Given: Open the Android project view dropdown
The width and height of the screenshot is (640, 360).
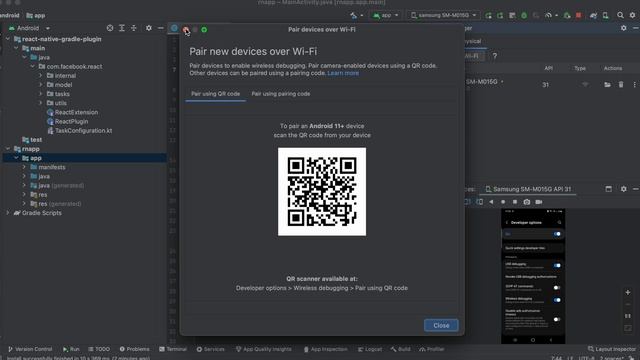Looking at the screenshot, I should click(x=29, y=28).
